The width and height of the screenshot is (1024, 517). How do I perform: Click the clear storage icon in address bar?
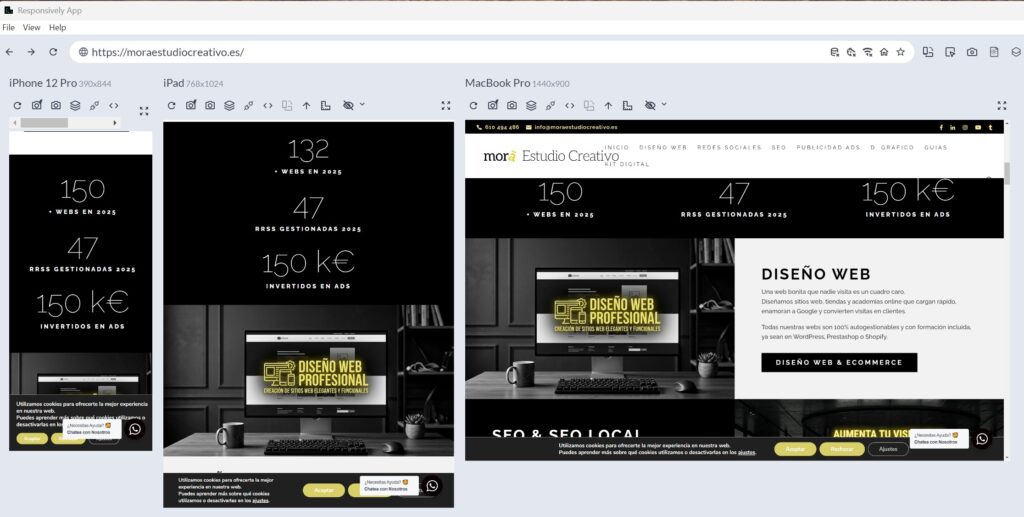click(x=835, y=52)
